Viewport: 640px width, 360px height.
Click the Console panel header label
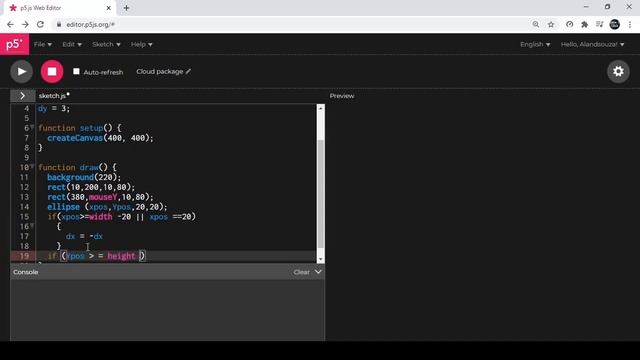click(x=25, y=272)
